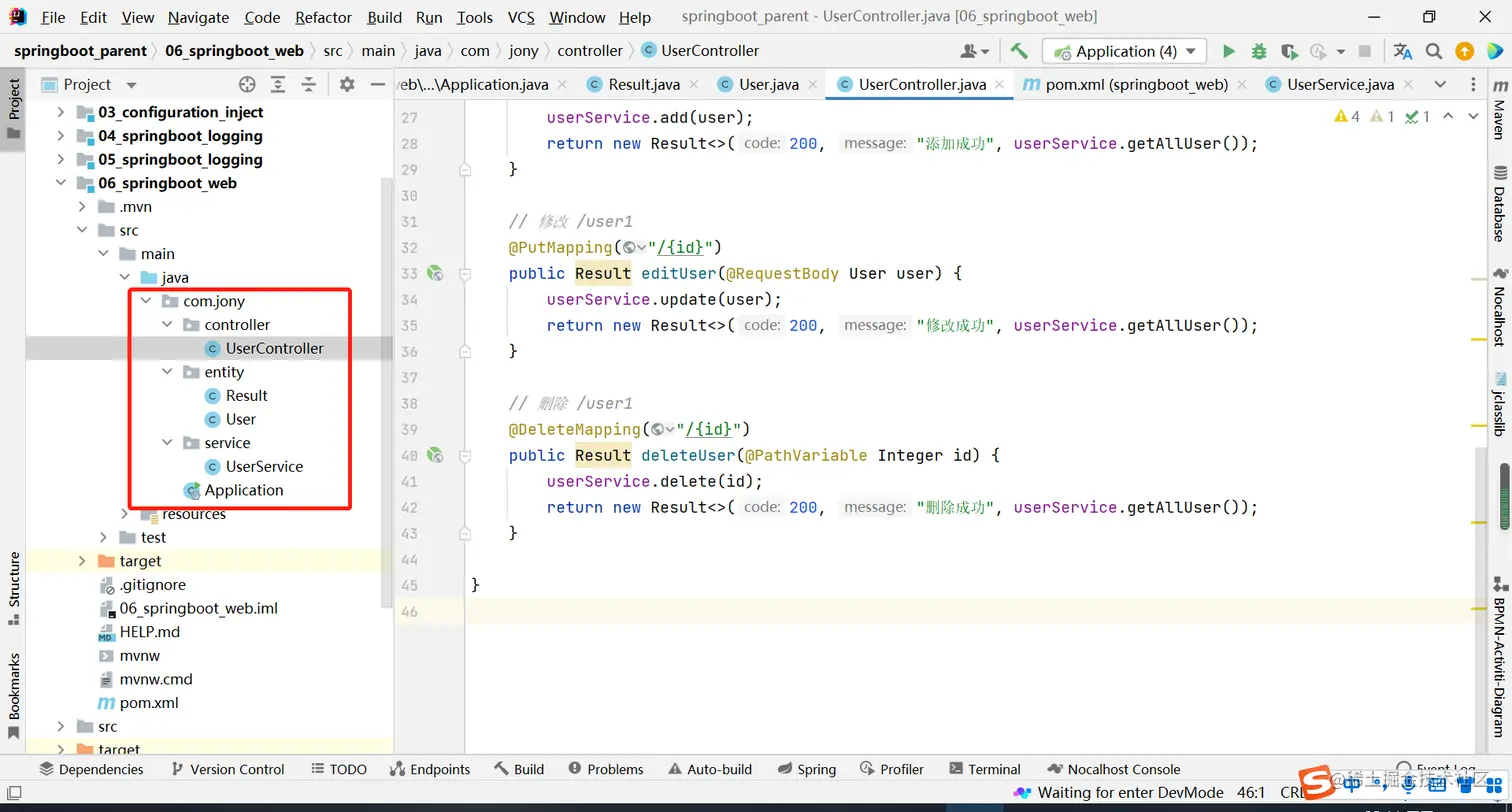The width and height of the screenshot is (1512, 812).
Task: Collapse the entity package node
Action: 167,372
